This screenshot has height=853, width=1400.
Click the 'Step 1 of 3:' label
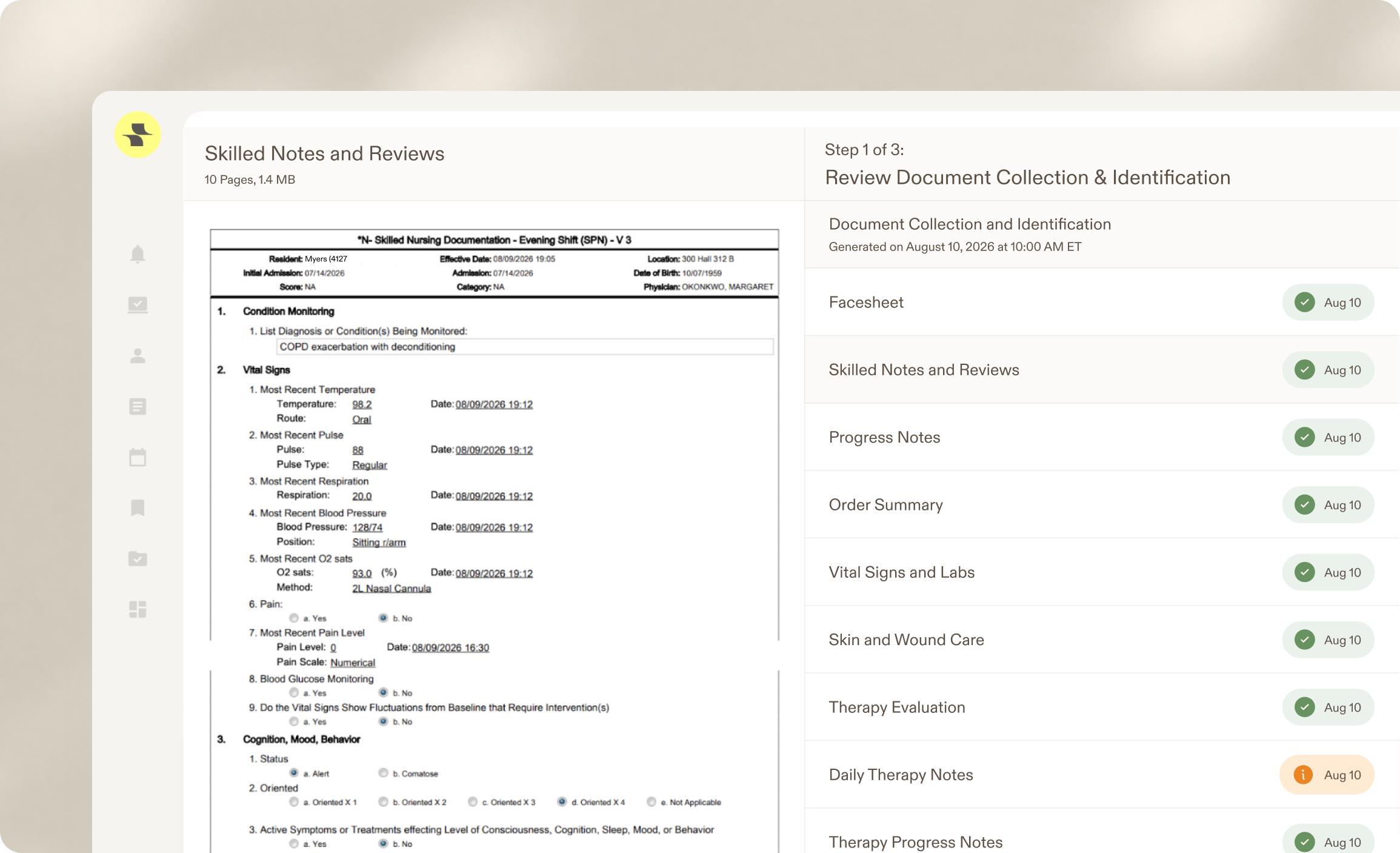click(x=864, y=150)
